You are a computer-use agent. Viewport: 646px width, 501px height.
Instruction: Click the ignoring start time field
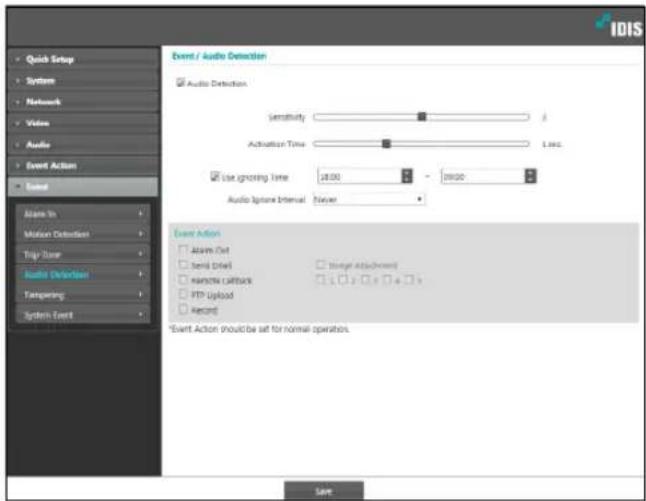(360, 176)
